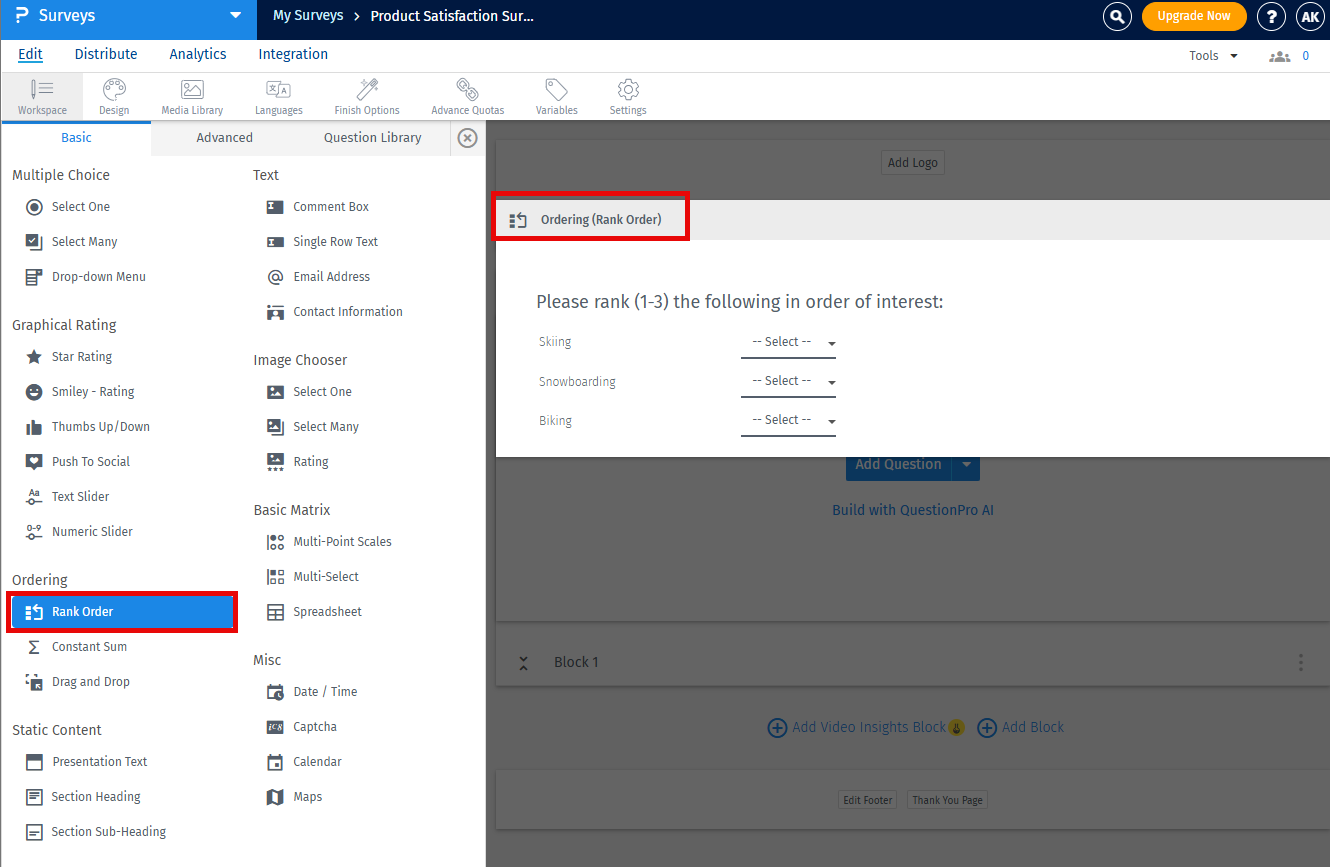Screen dimensions: 1330x867
Task: Click the Upgrade Now button
Action: pos(1194,16)
